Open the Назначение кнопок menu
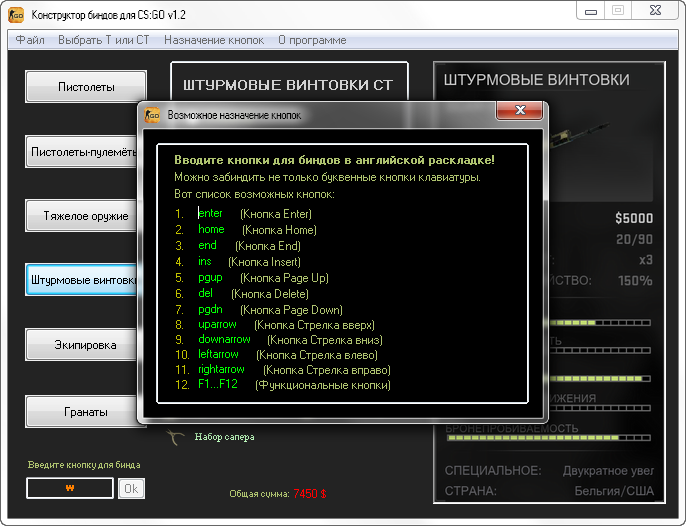The height and width of the screenshot is (526, 686). point(214,40)
